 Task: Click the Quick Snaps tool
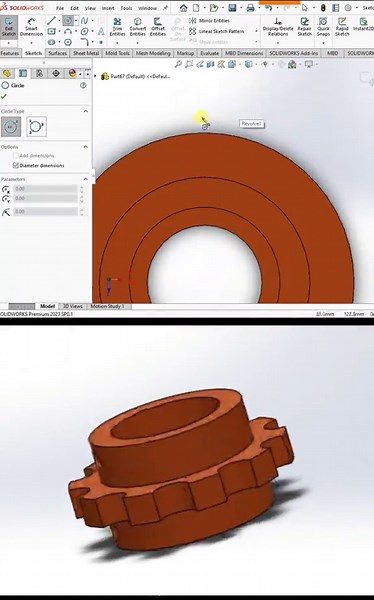323,27
